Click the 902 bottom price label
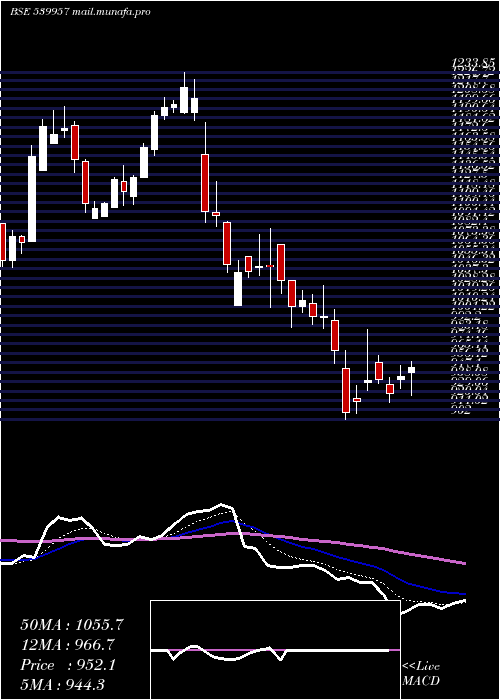The image size is (500, 700). (462, 412)
